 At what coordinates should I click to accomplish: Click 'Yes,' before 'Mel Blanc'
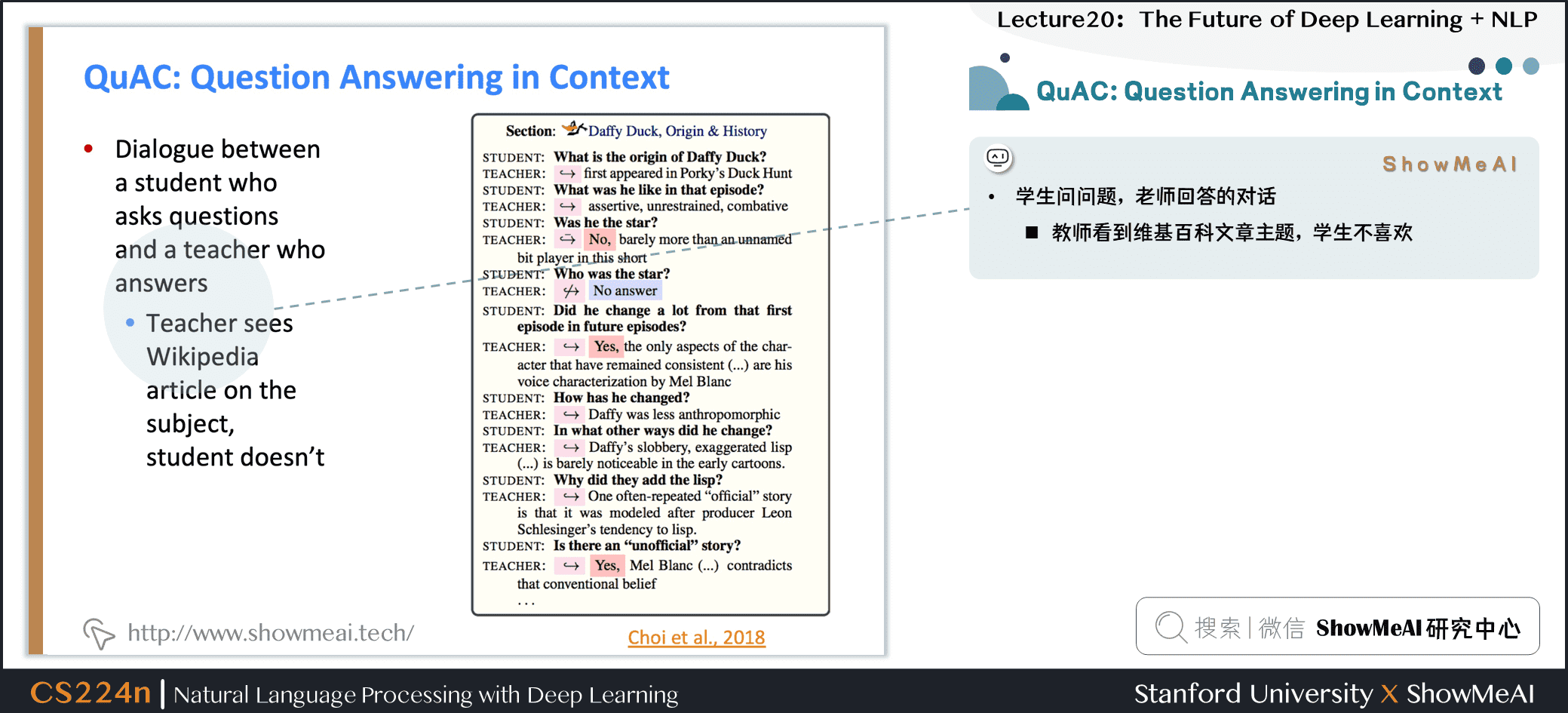(x=606, y=566)
